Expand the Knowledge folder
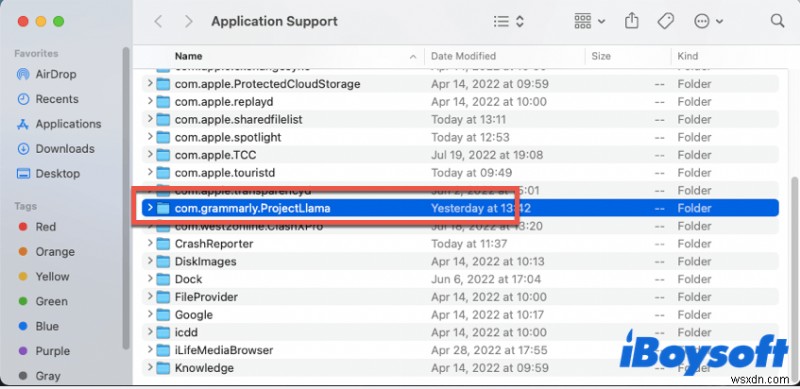The image size is (800, 389). [149, 368]
